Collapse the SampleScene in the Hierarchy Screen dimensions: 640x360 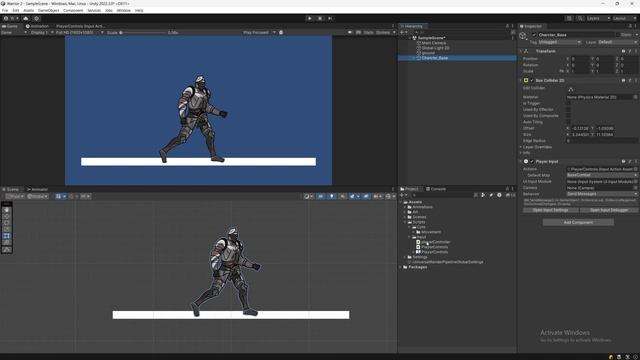tap(410, 38)
